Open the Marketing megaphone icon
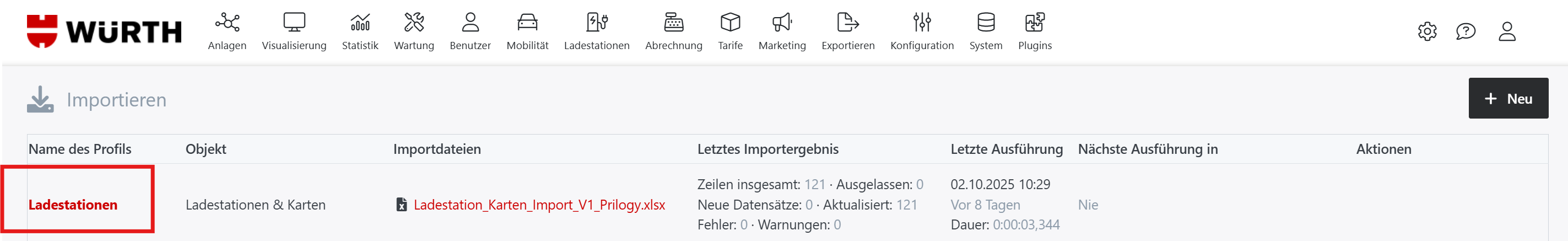 pyautogui.click(x=782, y=23)
